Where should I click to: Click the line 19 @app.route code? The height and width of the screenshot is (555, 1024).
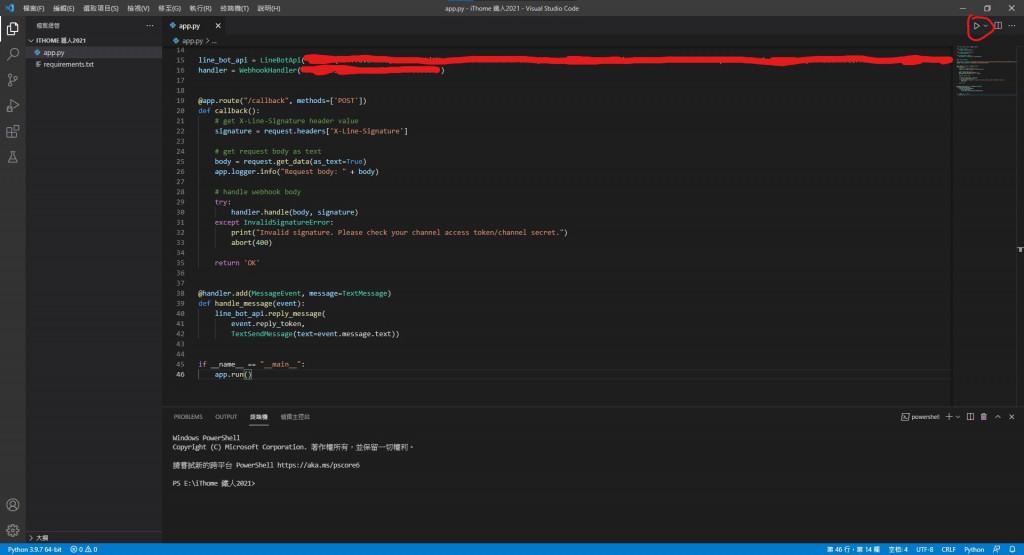282,101
